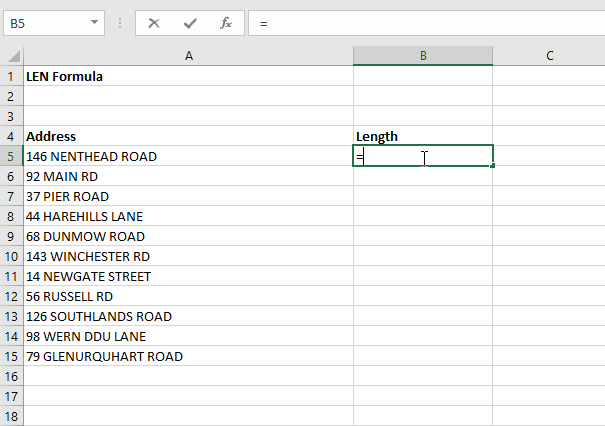The width and height of the screenshot is (605, 426).
Task: Select column A header
Action: (188, 56)
